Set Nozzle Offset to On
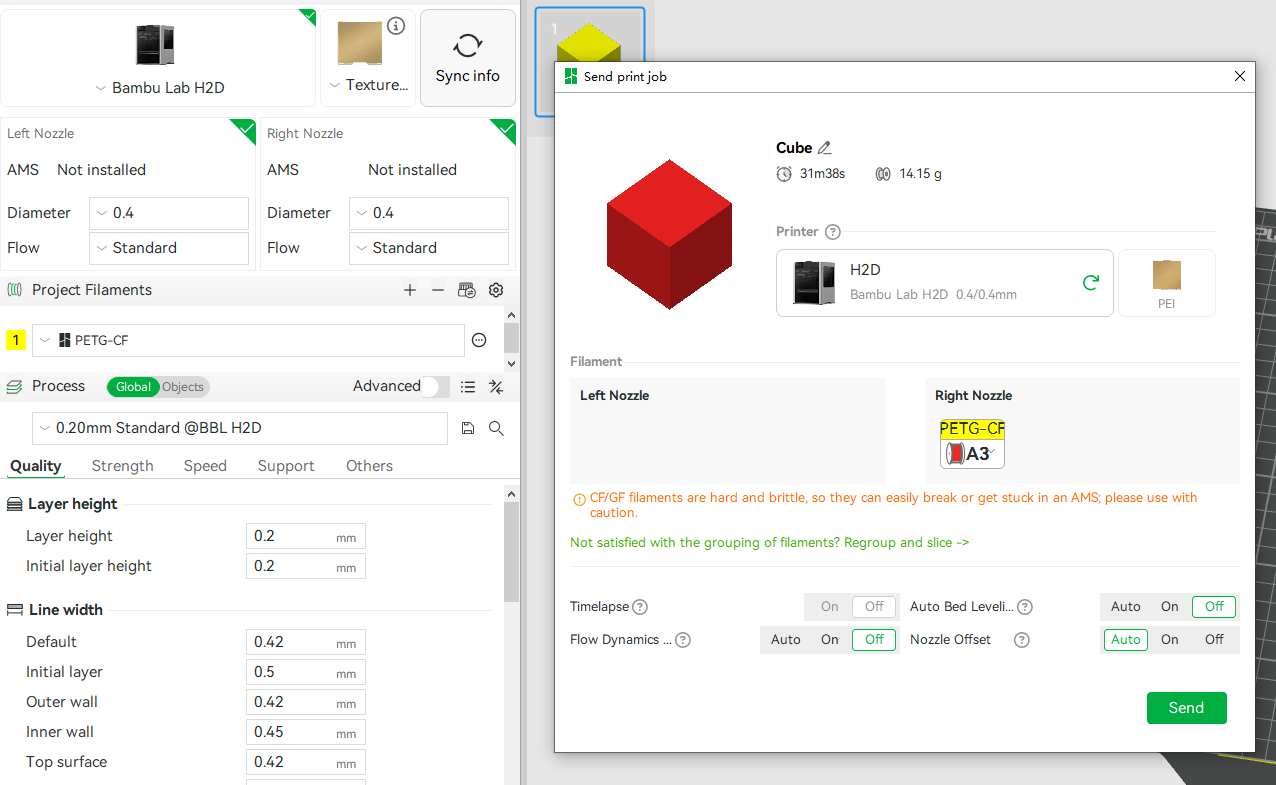This screenshot has height=785, width=1276. pyautogui.click(x=1170, y=640)
